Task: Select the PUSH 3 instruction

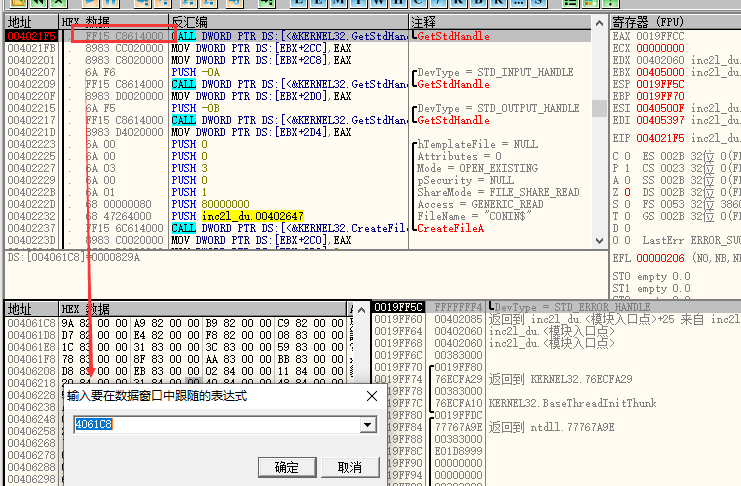Action: (x=190, y=168)
